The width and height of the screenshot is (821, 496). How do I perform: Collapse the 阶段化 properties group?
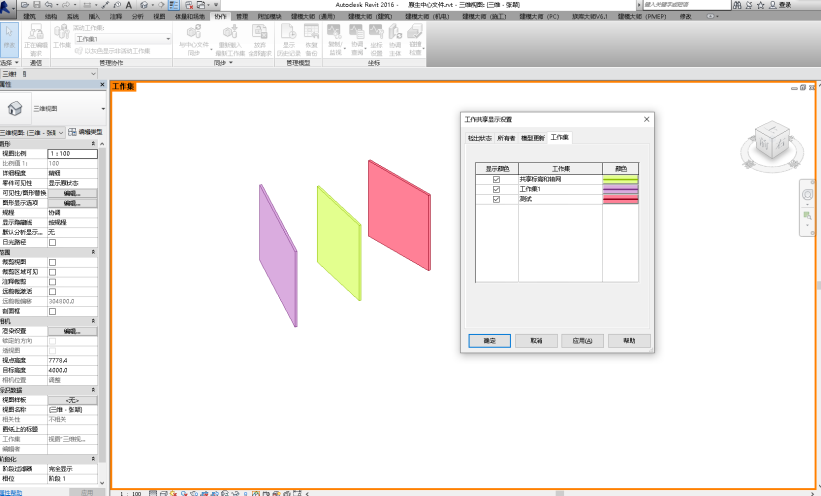click(93, 459)
